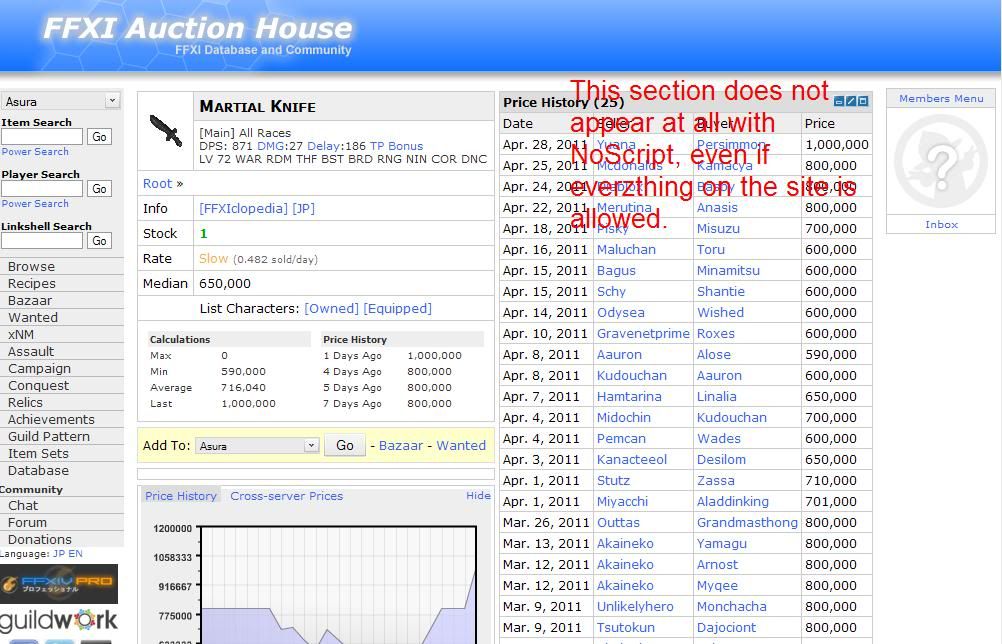The width and height of the screenshot is (1002, 644).
Task: Open buyer Aladdinking's profile
Action: pyautogui.click(x=732, y=502)
